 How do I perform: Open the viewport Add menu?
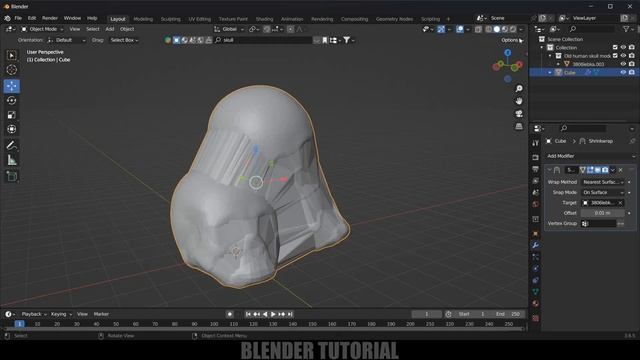click(110, 29)
